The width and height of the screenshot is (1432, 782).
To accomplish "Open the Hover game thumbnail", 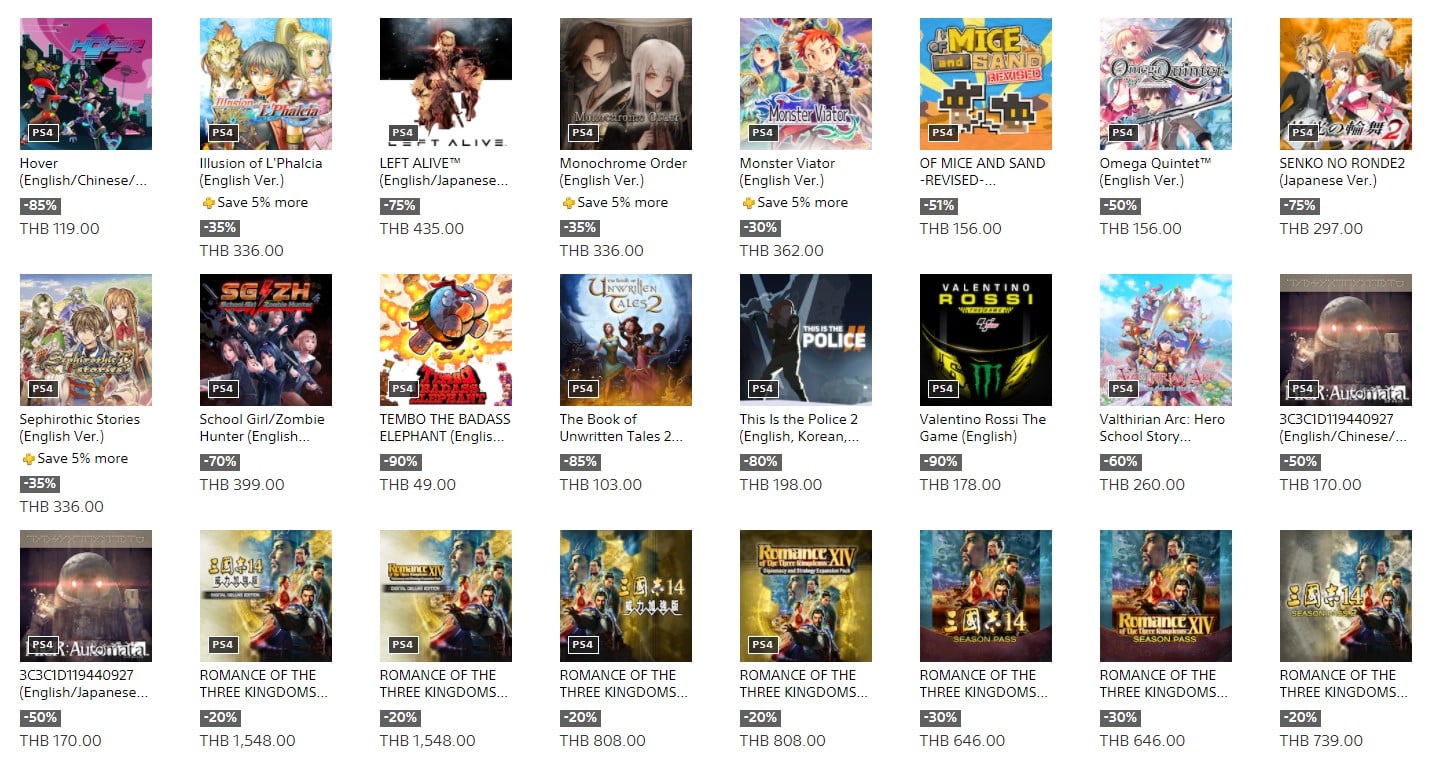I will click(x=86, y=84).
